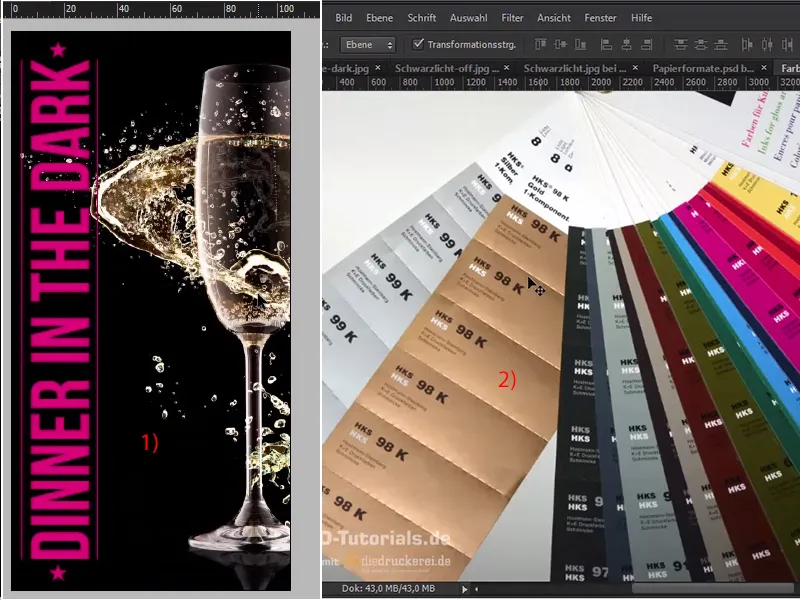Click the horizontal ruler above the flyer document
The height and width of the screenshot is (600, 800).
coord(161,9)
